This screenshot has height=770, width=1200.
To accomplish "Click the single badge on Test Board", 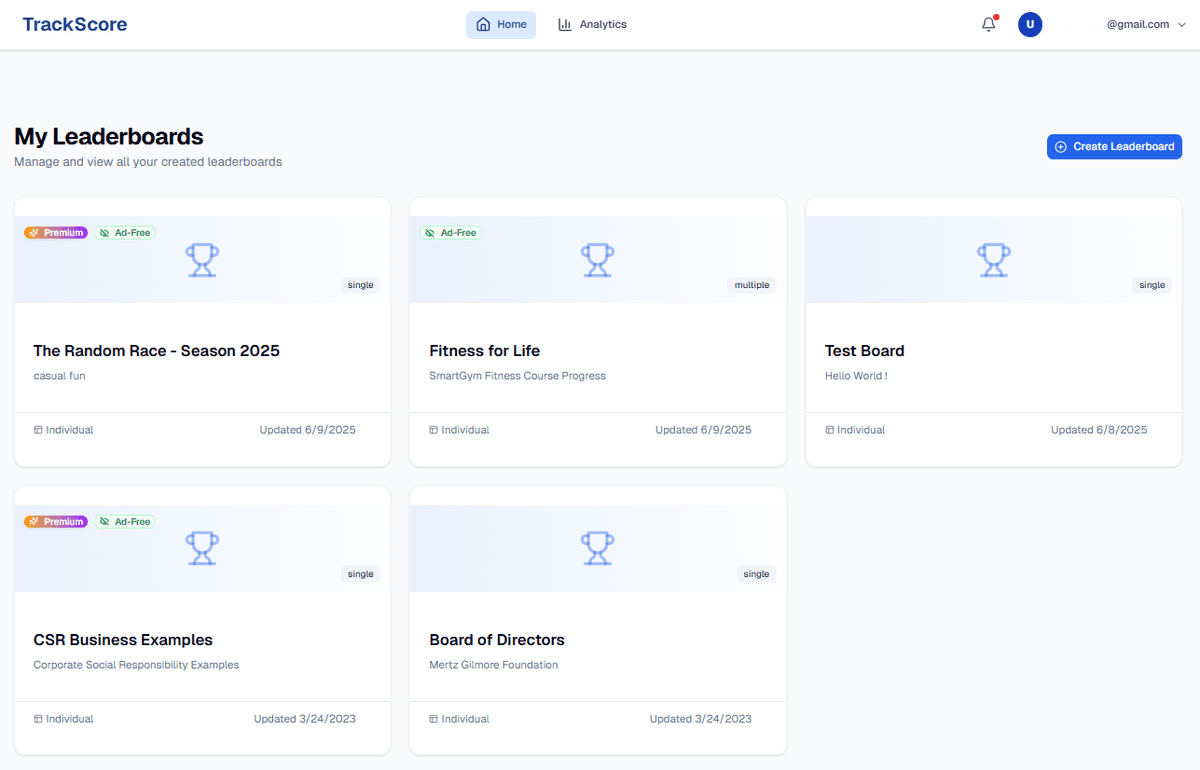I will click(1152, 285).
